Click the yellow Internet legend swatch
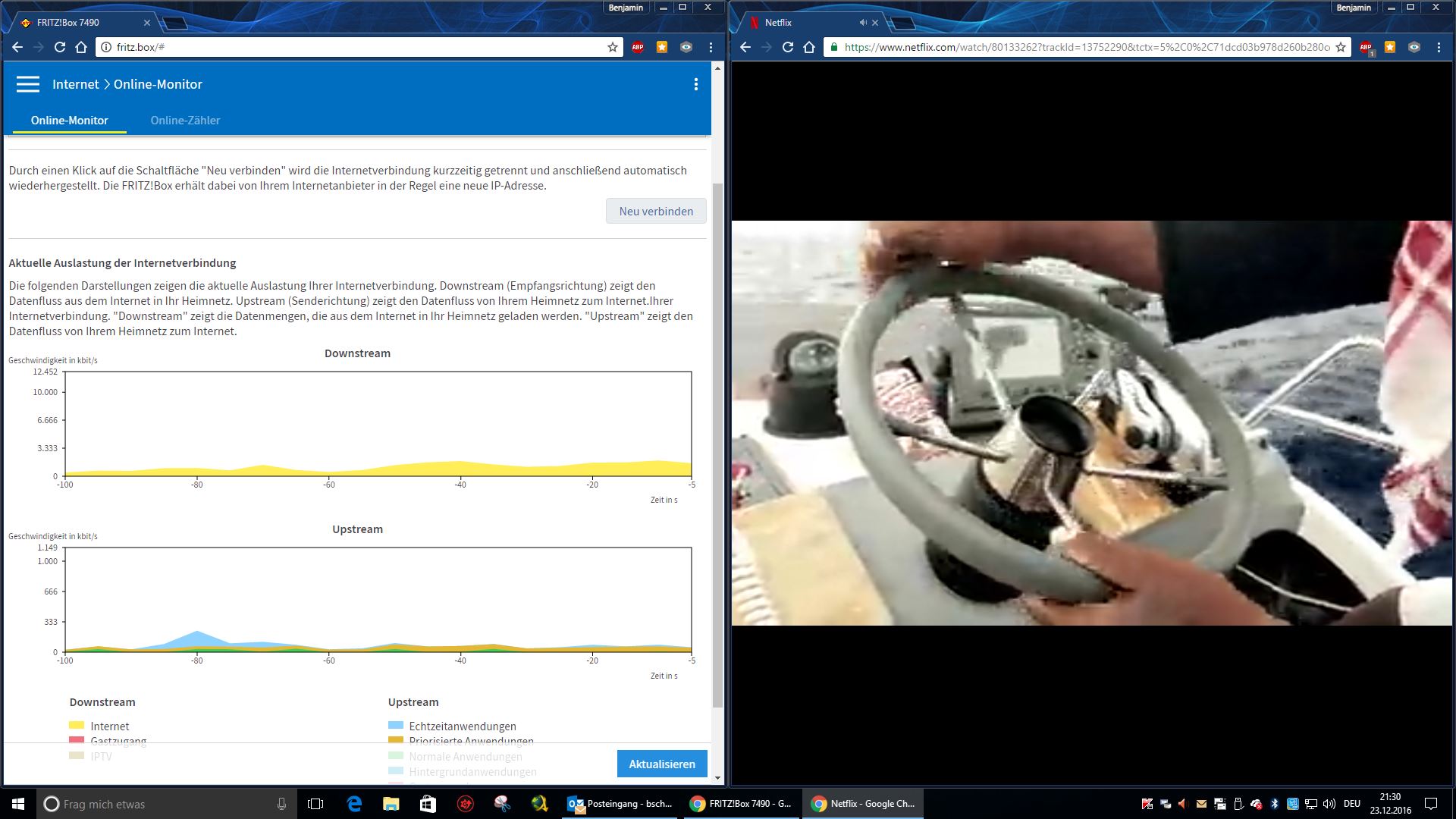Viewport: 1456px width, 819px height. point(77,726)
